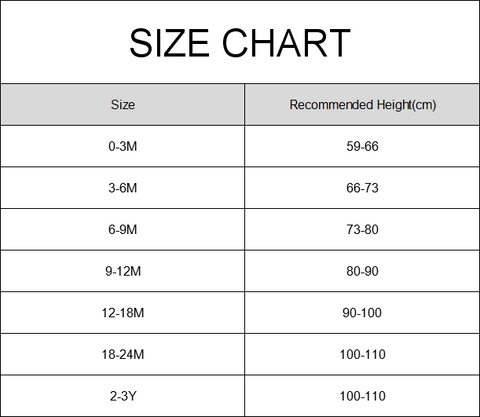This screenshot has height=417, width=480.
Task: Click the SIZE CHART title
Action: point(240,43)
